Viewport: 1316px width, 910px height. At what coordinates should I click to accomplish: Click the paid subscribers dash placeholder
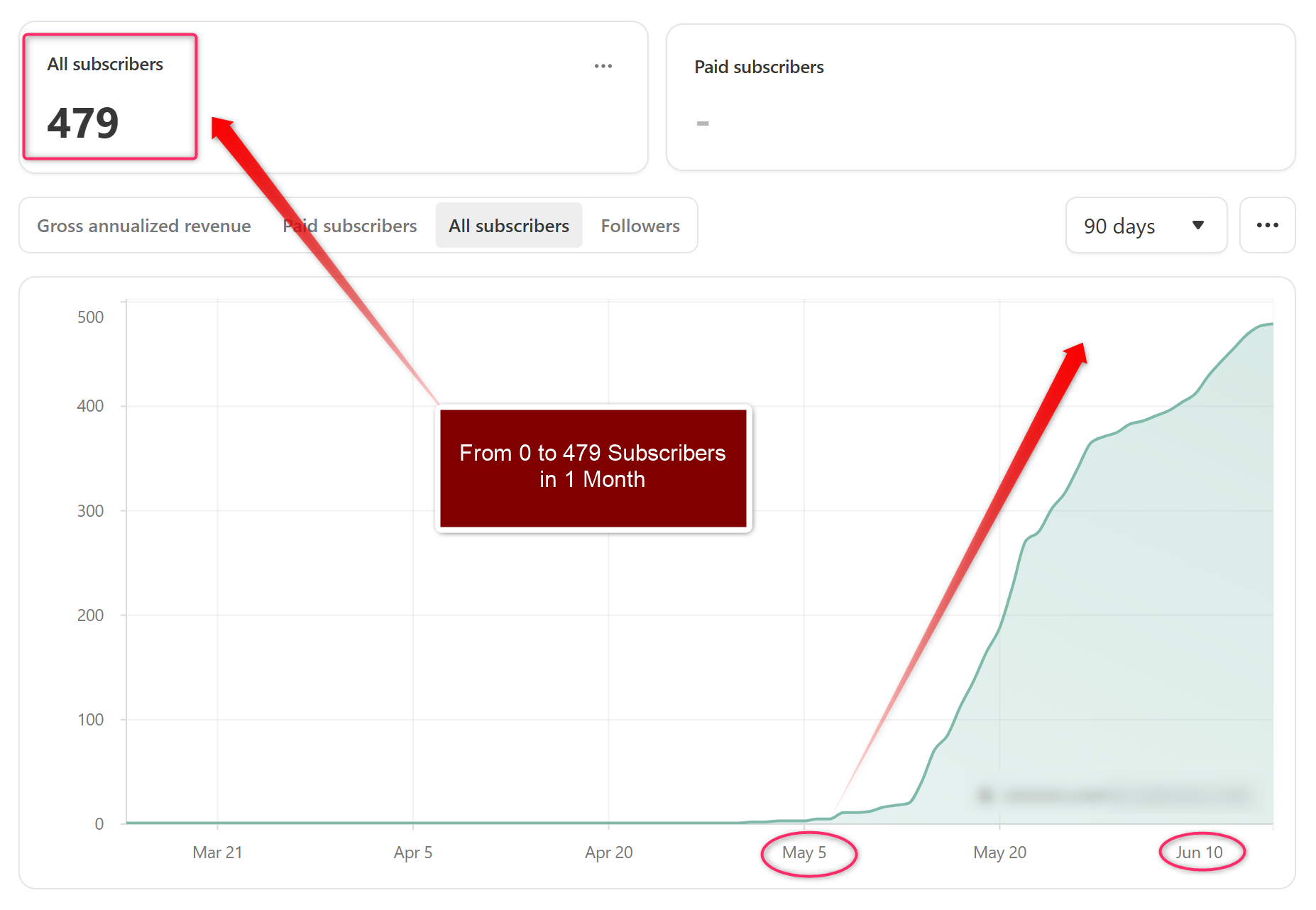coord(703,124)
